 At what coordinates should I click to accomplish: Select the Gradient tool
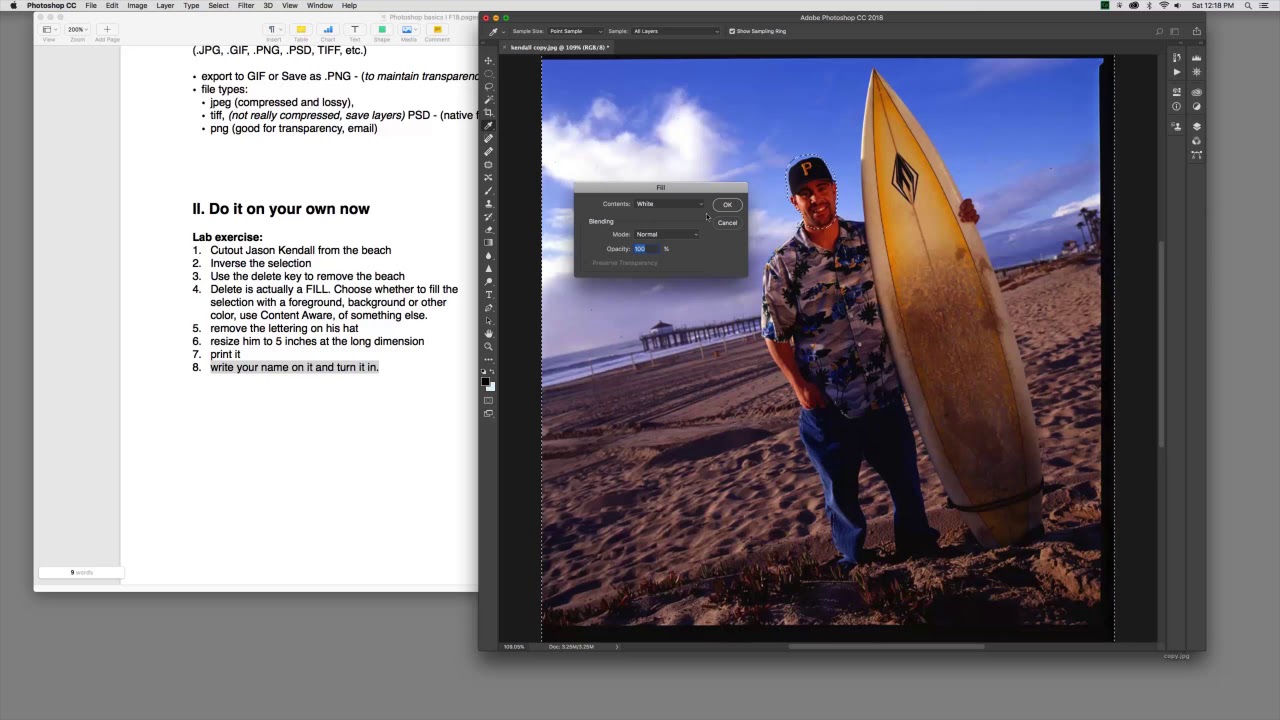coord(488,242)
